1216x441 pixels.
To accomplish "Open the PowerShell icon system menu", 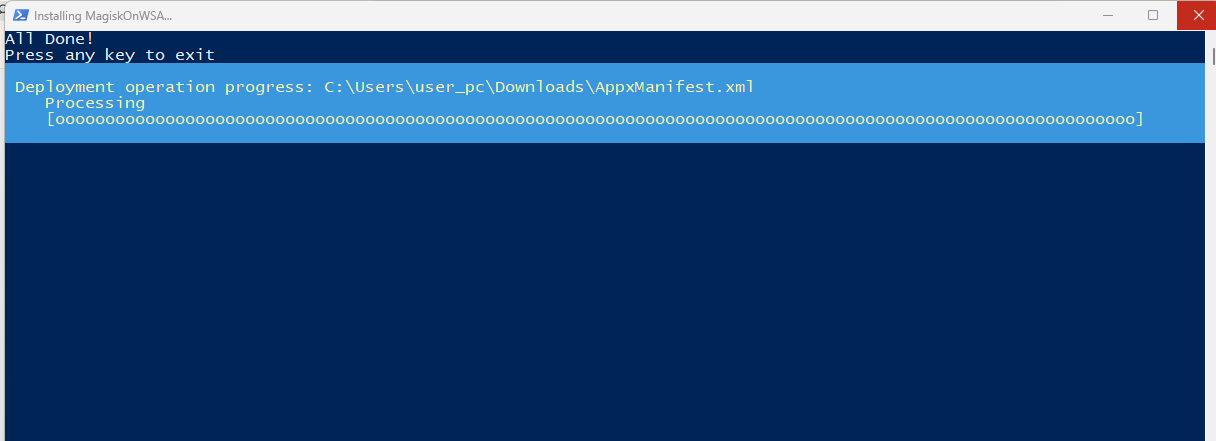I will 19,16.
